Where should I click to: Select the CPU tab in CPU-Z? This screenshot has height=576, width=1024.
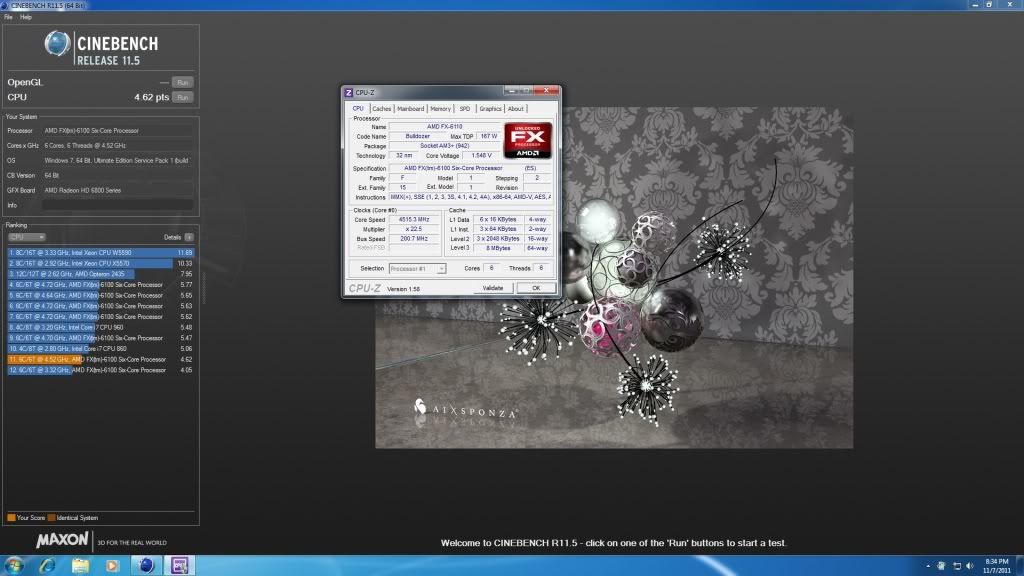coord(358,108)
